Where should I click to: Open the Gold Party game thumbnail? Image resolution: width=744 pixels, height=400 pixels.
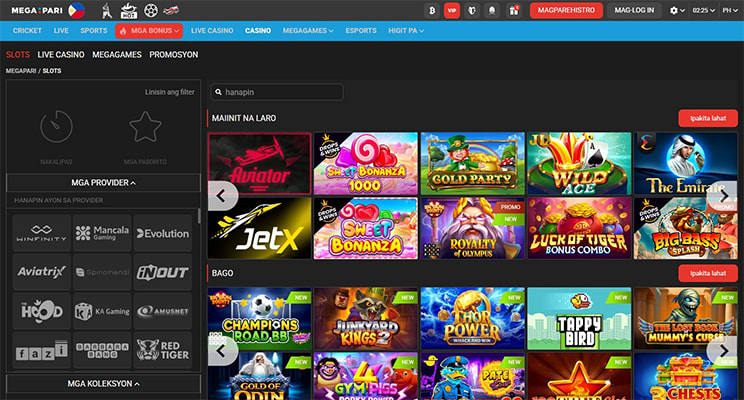473,164
